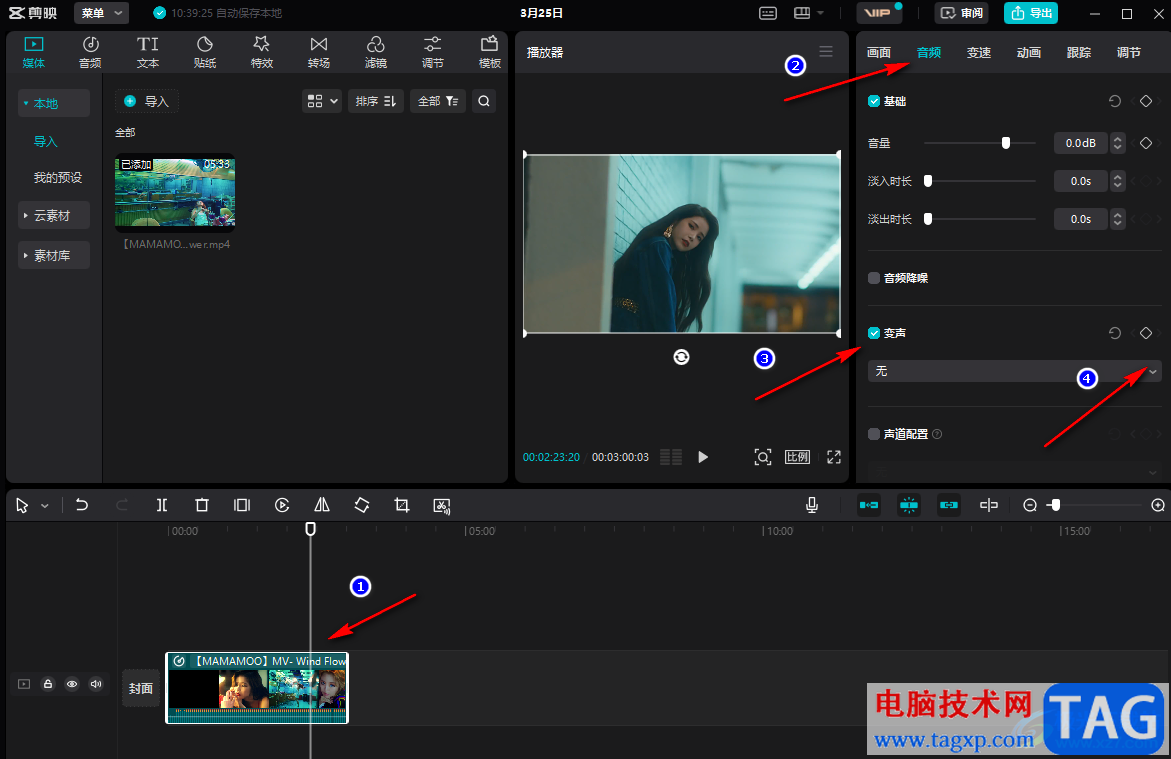
Task: Open the 滤镜 filters tab
Action: pos(376,52)
